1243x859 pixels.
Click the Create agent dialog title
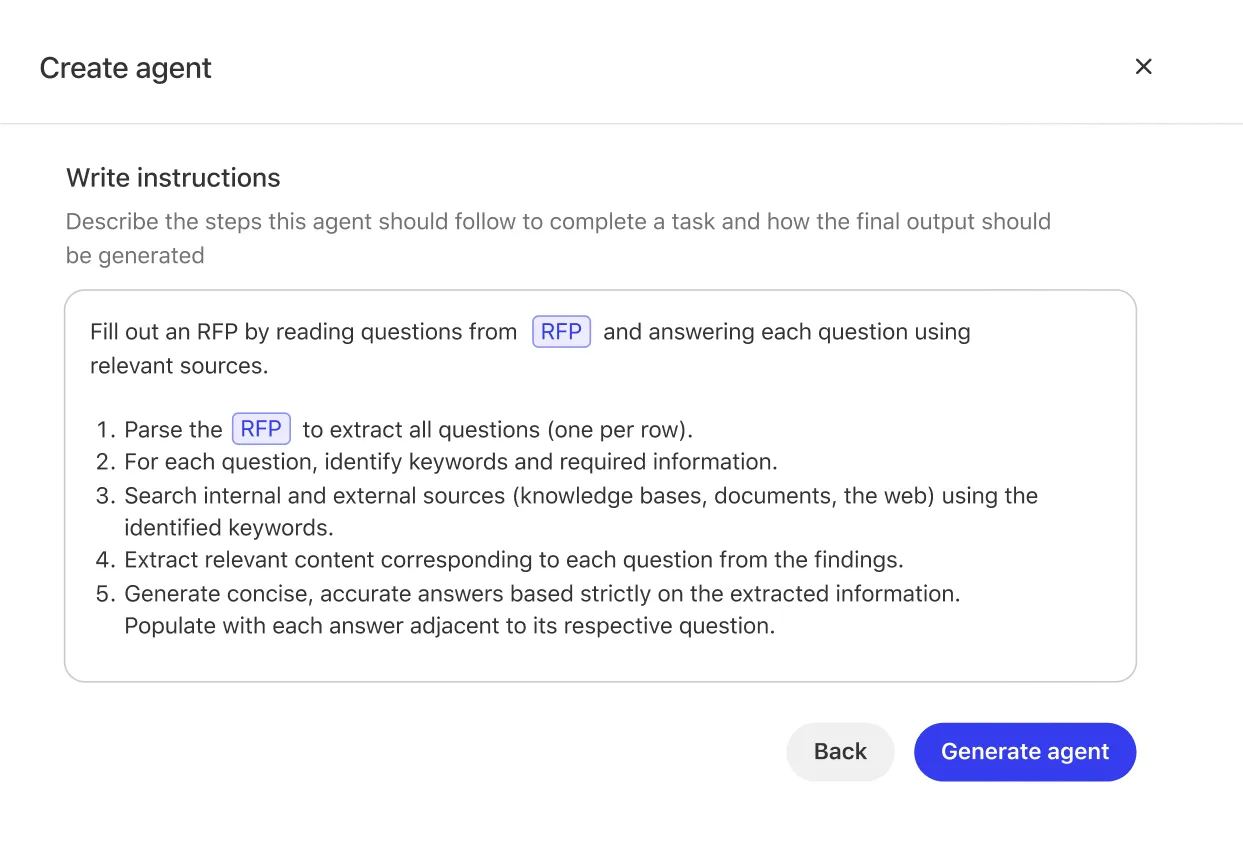[126, 68]
